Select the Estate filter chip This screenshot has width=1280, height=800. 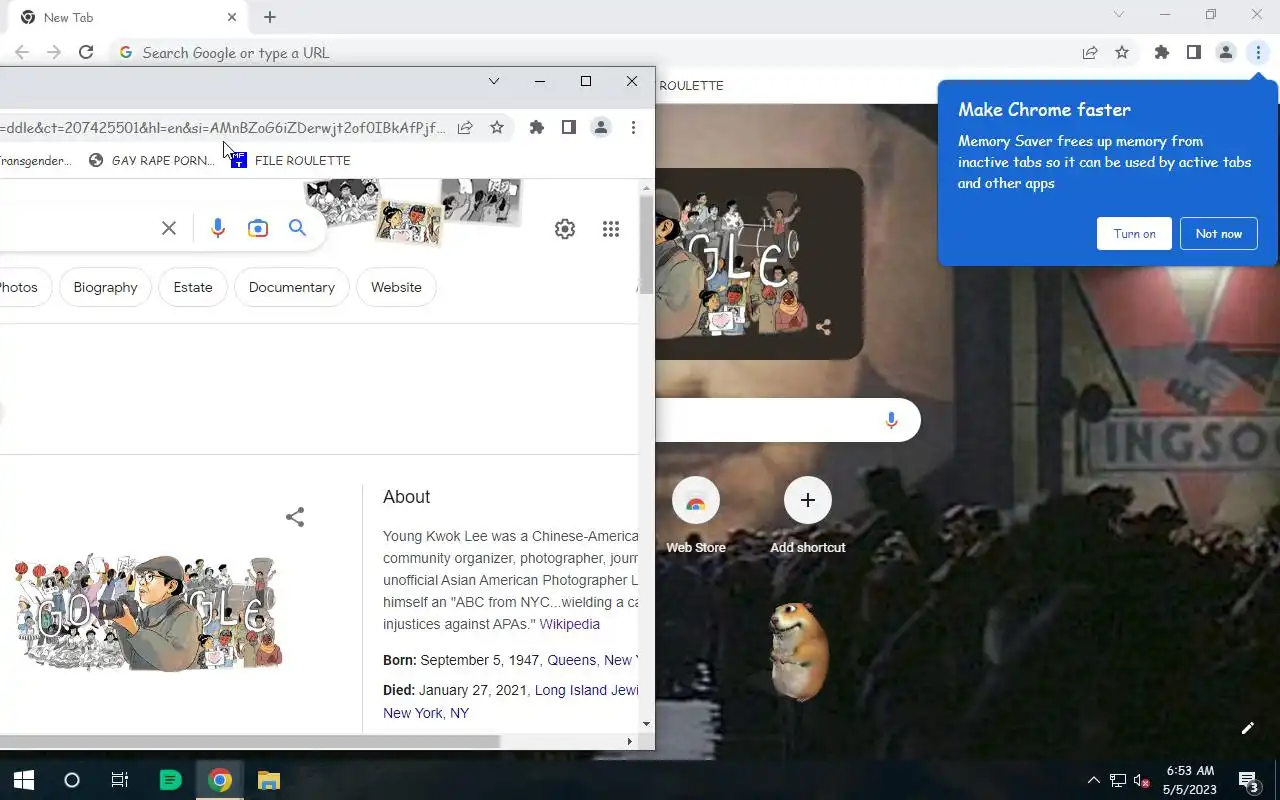[x=193, y=287]
